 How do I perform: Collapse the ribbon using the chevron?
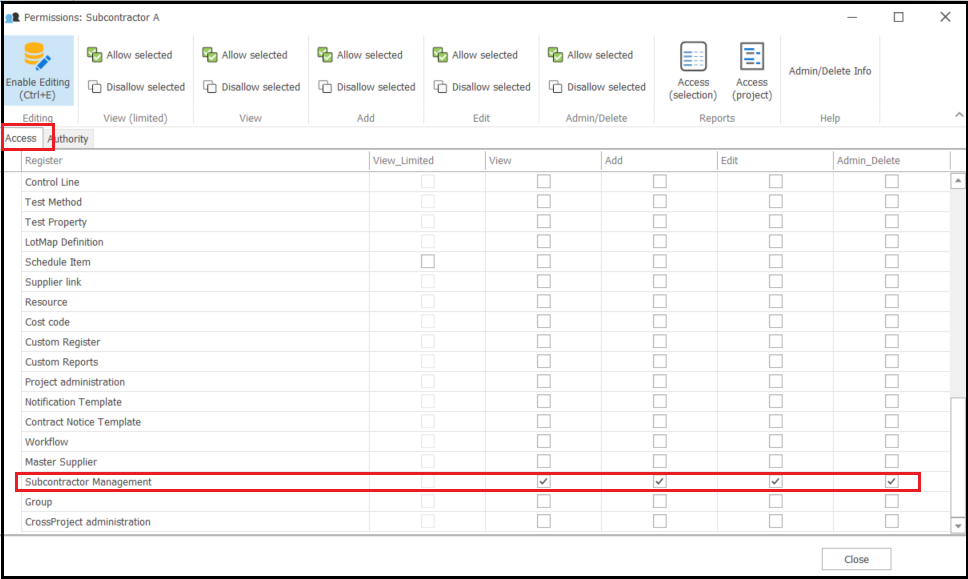(x=959, y=115)
